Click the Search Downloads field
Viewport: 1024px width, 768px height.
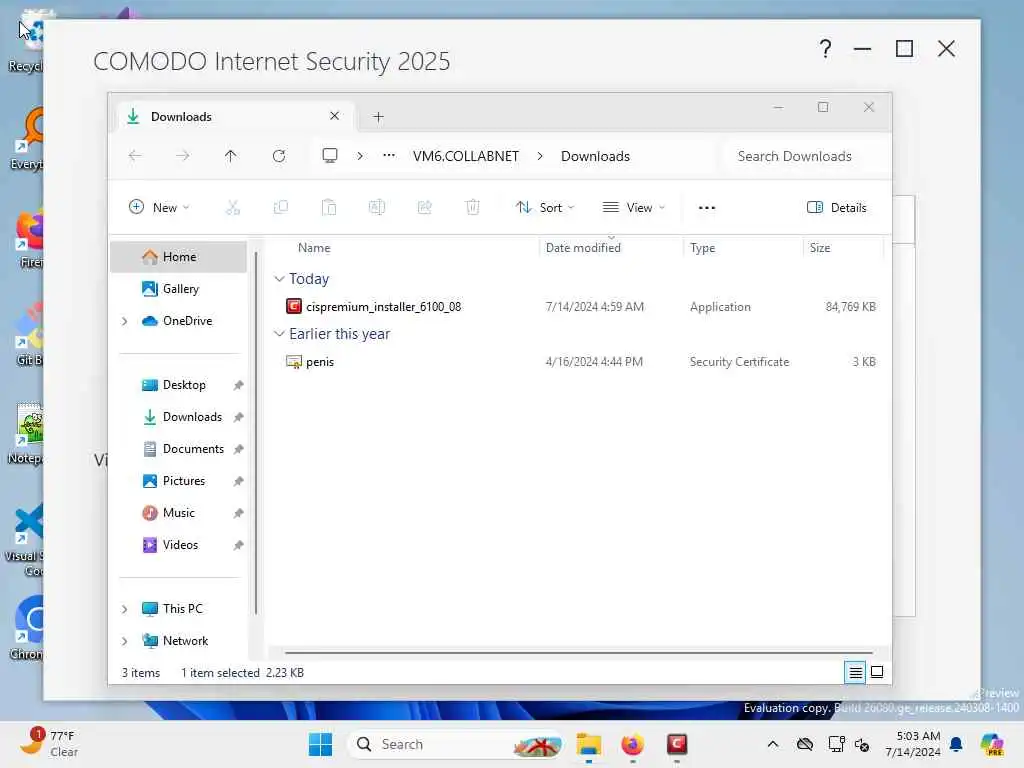point(805,156)
